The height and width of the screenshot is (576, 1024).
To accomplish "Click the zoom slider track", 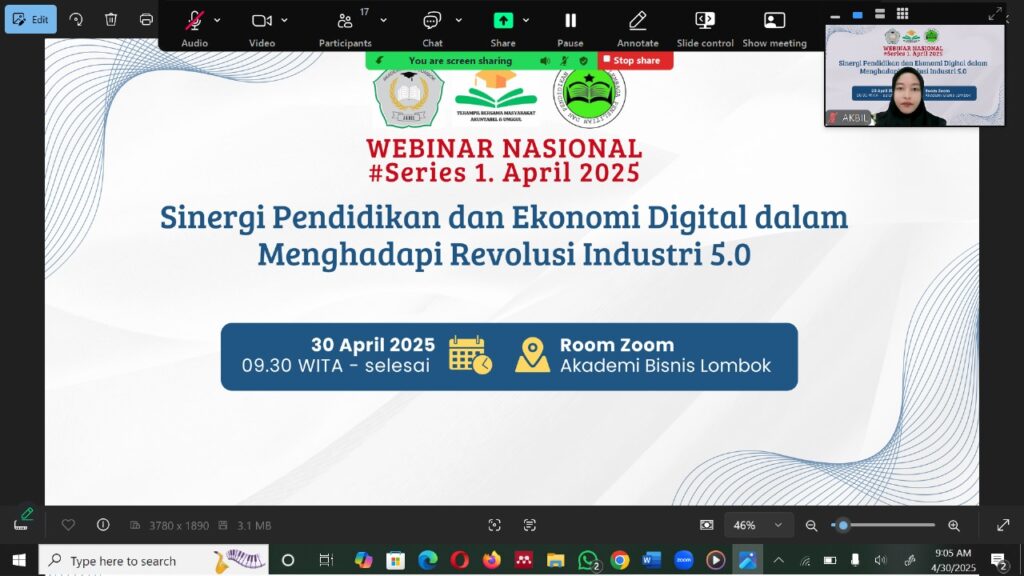I will point(883,524).
